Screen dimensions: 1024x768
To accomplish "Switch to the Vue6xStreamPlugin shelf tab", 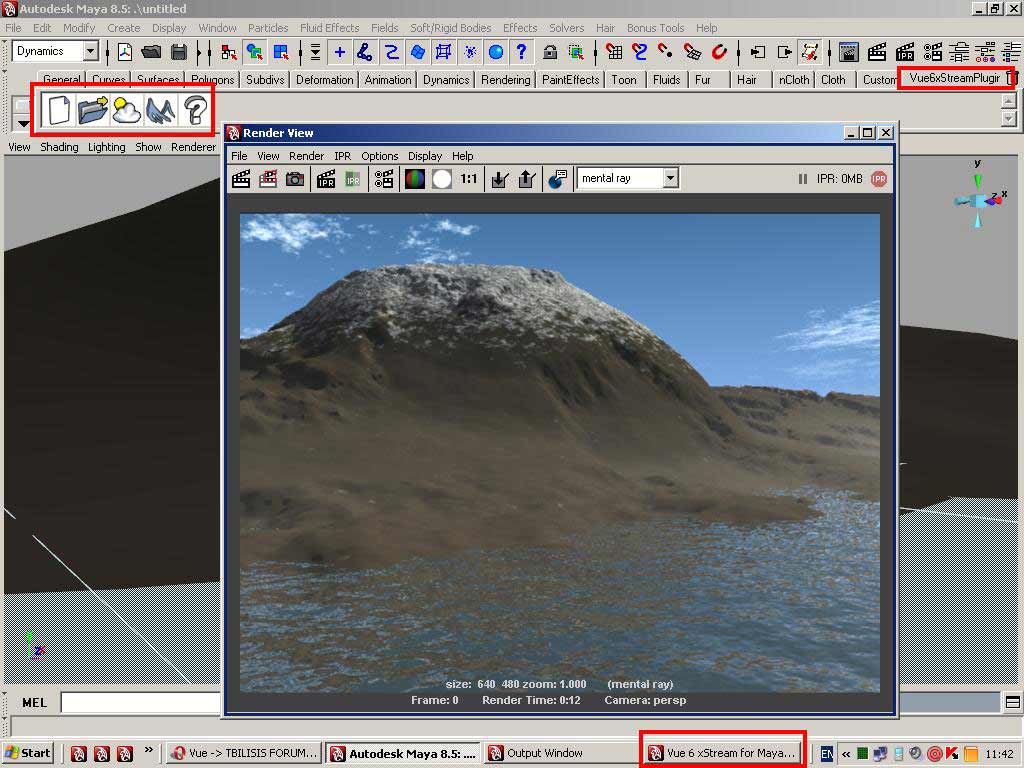I will click(954, 78).
